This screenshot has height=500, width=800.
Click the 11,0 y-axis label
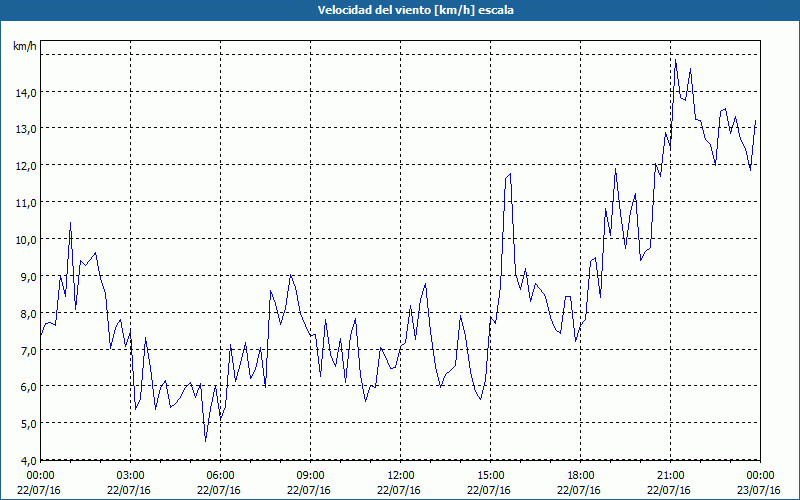(27, 203)
